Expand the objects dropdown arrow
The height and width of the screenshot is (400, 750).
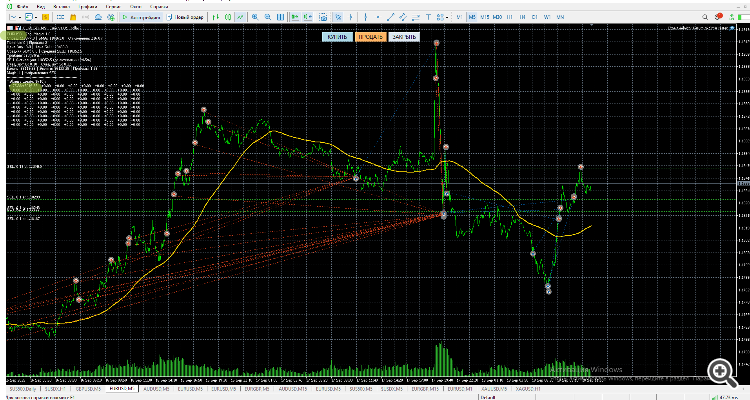447,17
